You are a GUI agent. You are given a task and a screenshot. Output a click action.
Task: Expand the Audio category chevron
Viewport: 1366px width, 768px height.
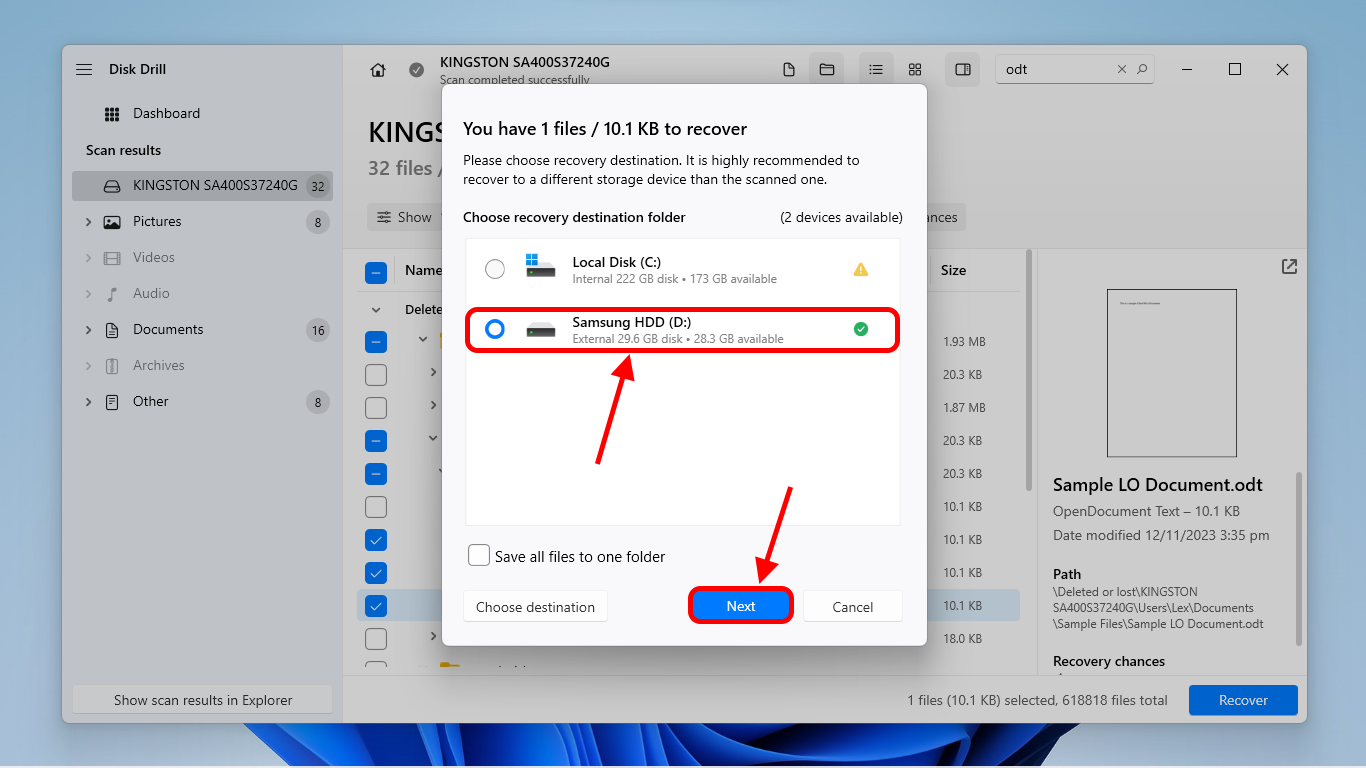tap(88, 293)
